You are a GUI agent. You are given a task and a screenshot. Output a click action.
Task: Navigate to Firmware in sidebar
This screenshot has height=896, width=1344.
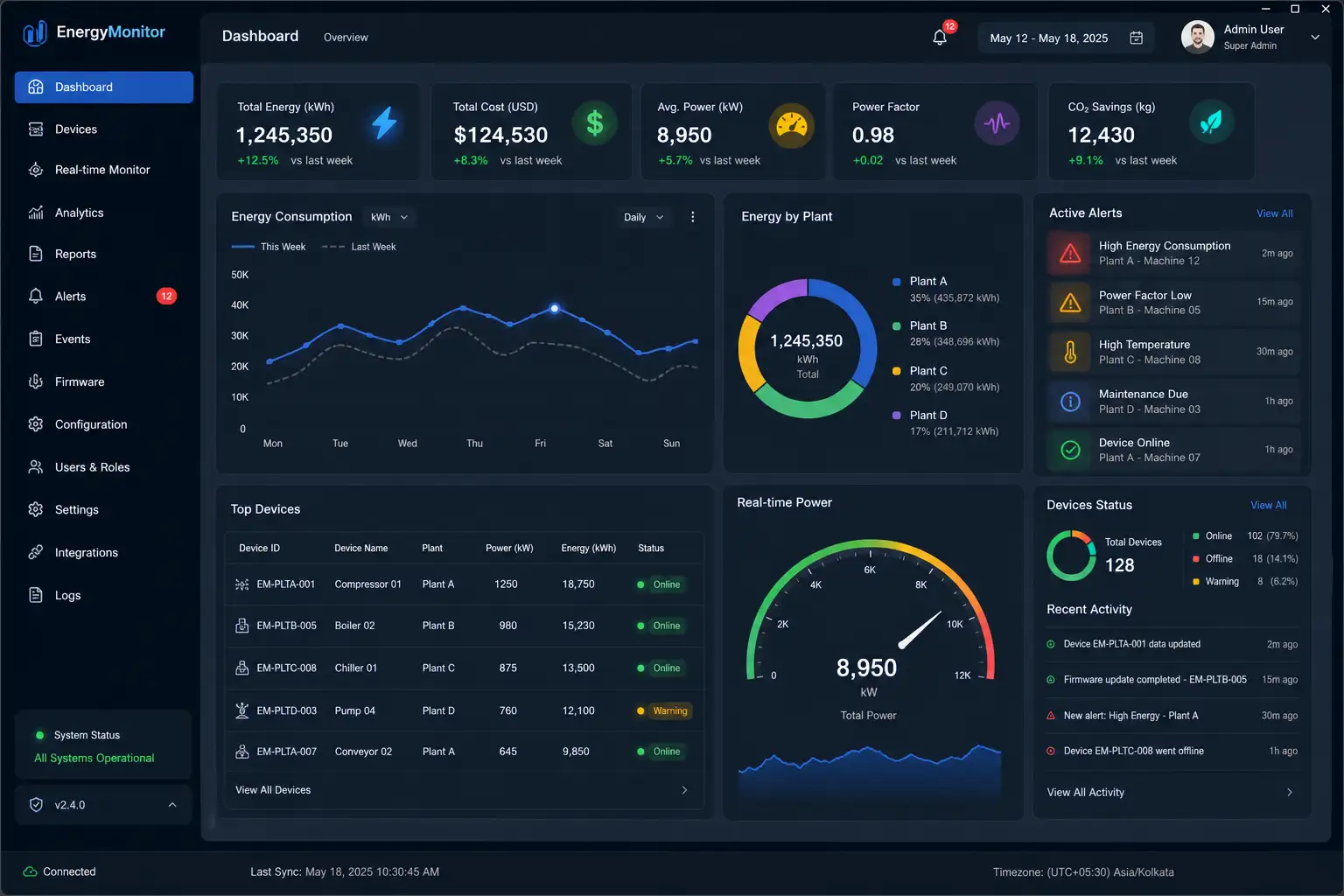(x=104, y=381)
